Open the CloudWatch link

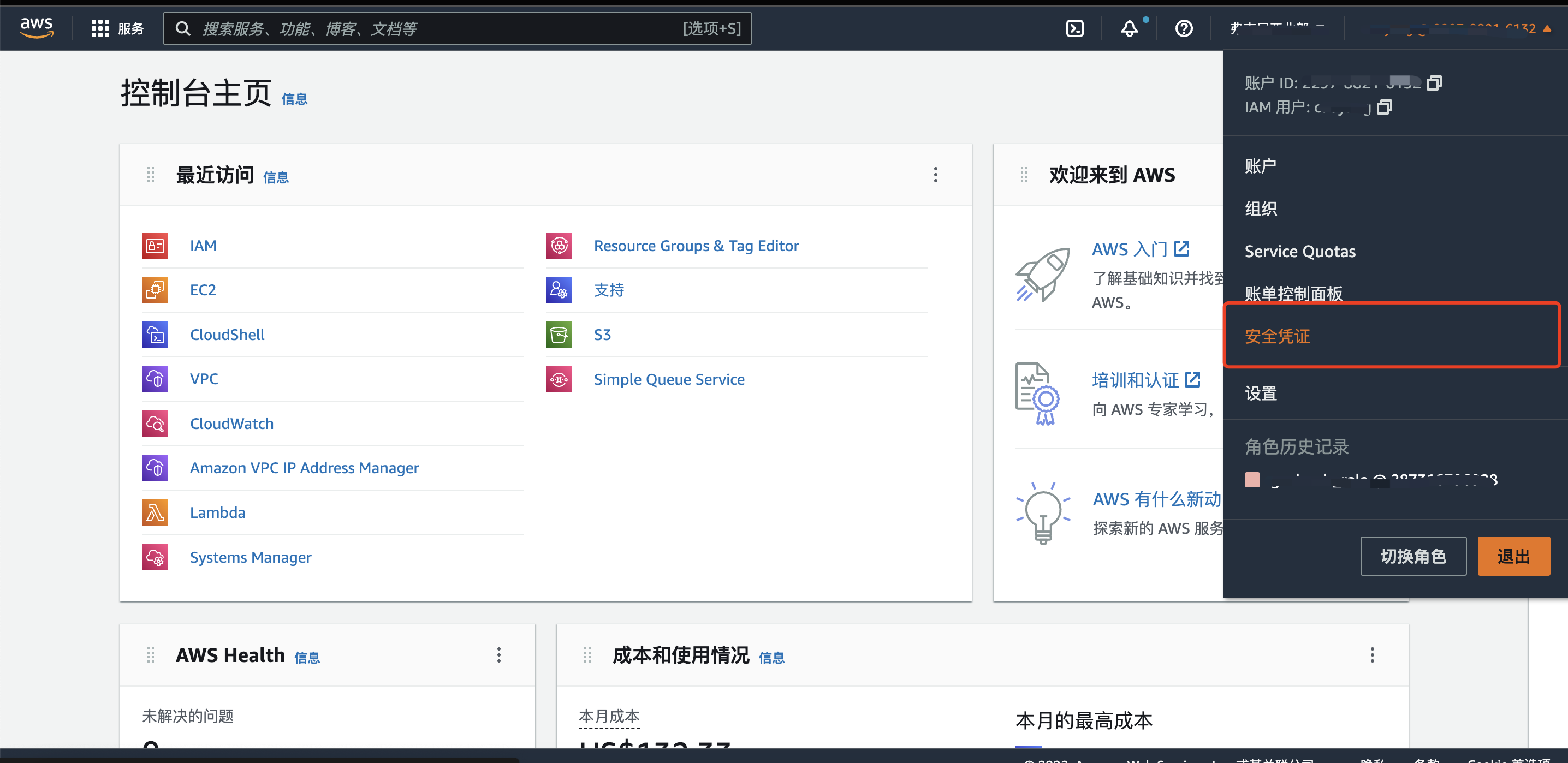tap(231, 424)
